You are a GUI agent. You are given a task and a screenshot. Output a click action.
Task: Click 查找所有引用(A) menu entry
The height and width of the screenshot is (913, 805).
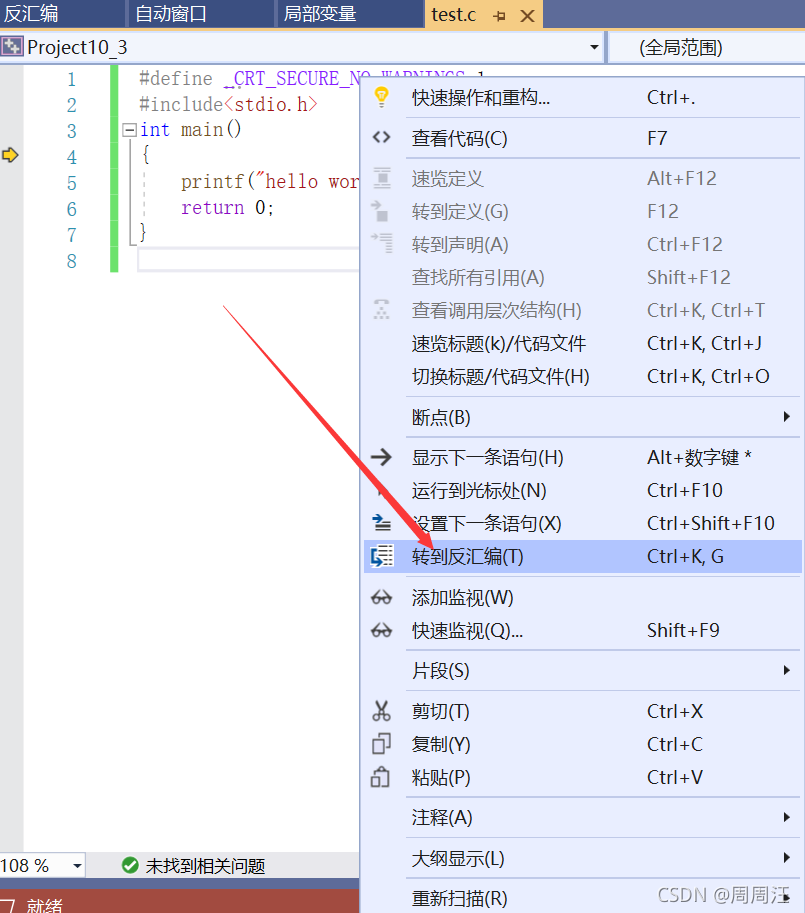pos(582,277)
